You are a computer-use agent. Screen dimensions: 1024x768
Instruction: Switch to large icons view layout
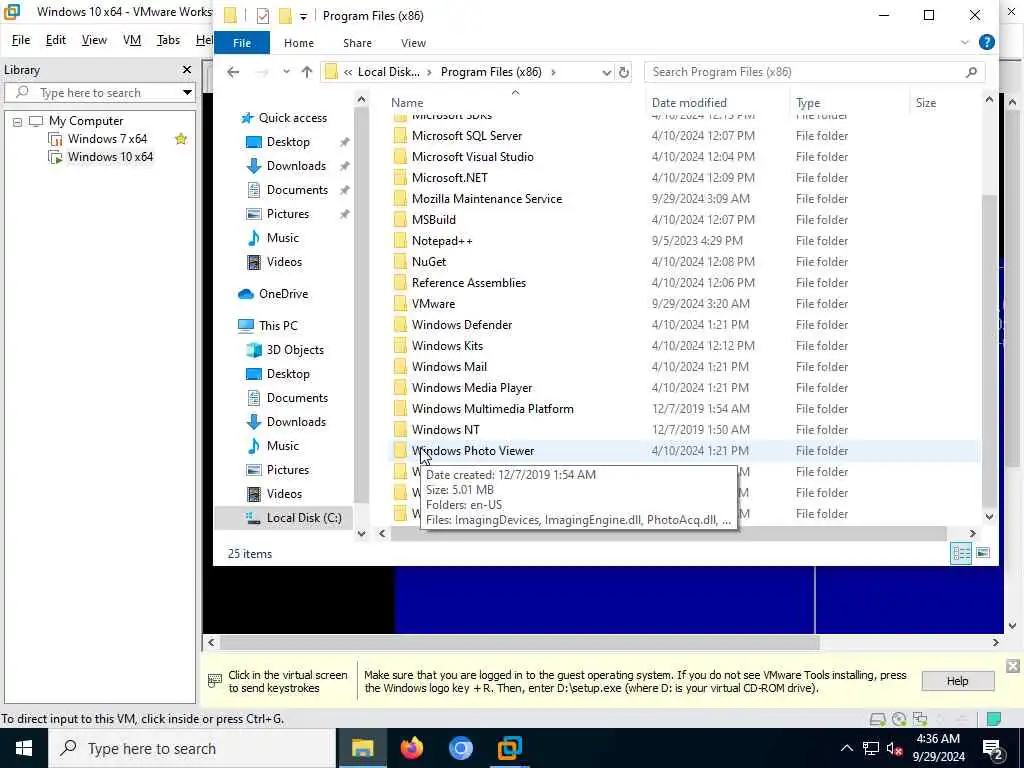(x=983, y=553)
